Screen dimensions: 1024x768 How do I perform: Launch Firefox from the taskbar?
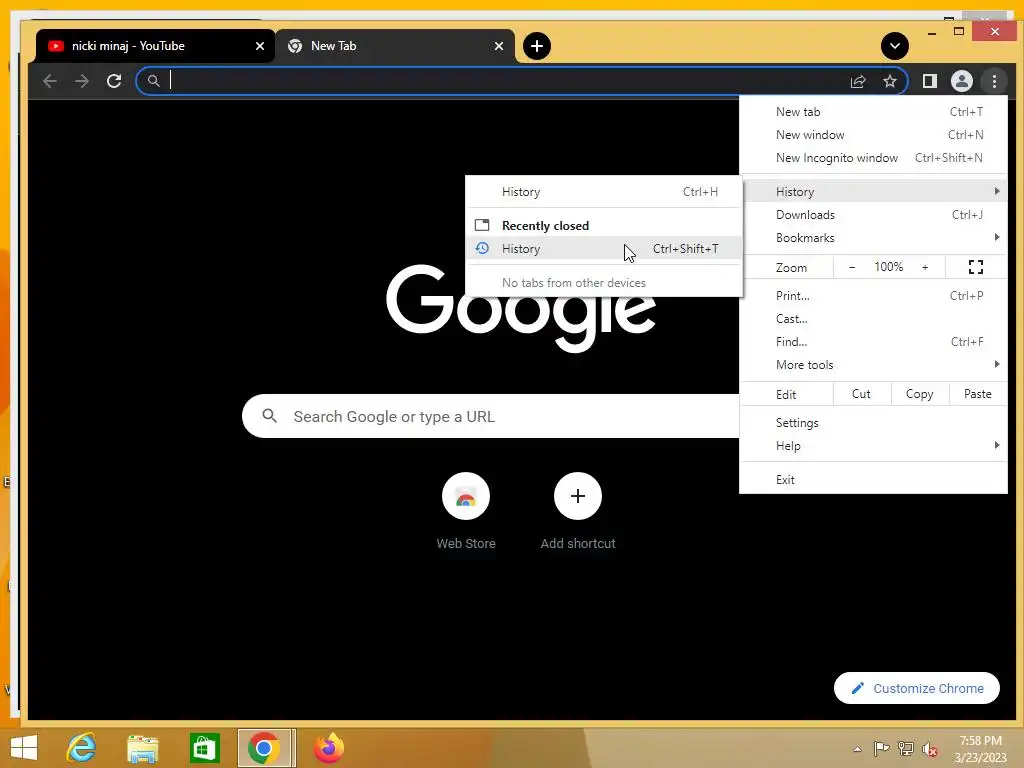coord(328,748)
